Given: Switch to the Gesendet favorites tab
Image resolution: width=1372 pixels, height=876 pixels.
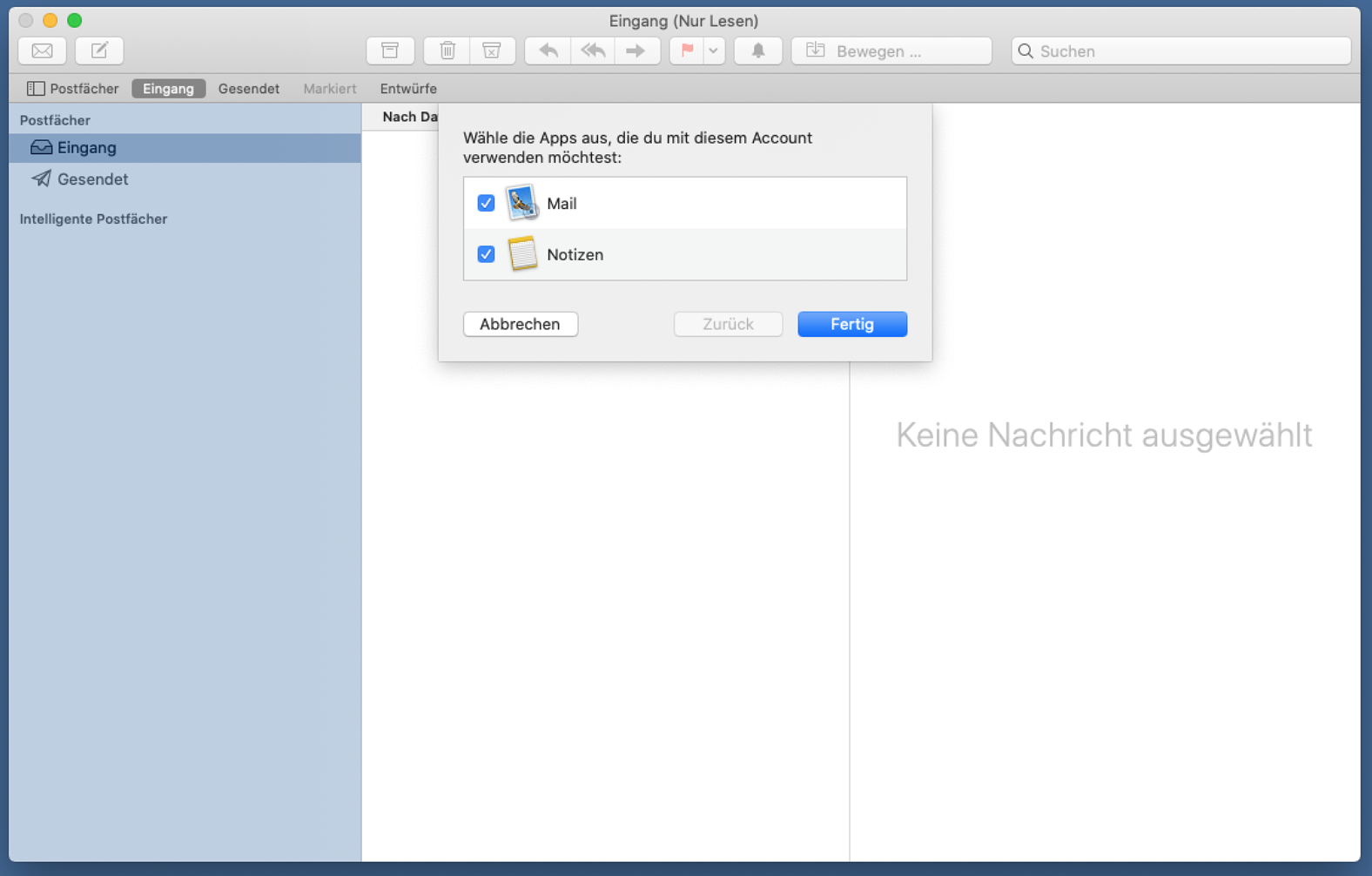Looking at the screenshot, I should coord(249,89).
